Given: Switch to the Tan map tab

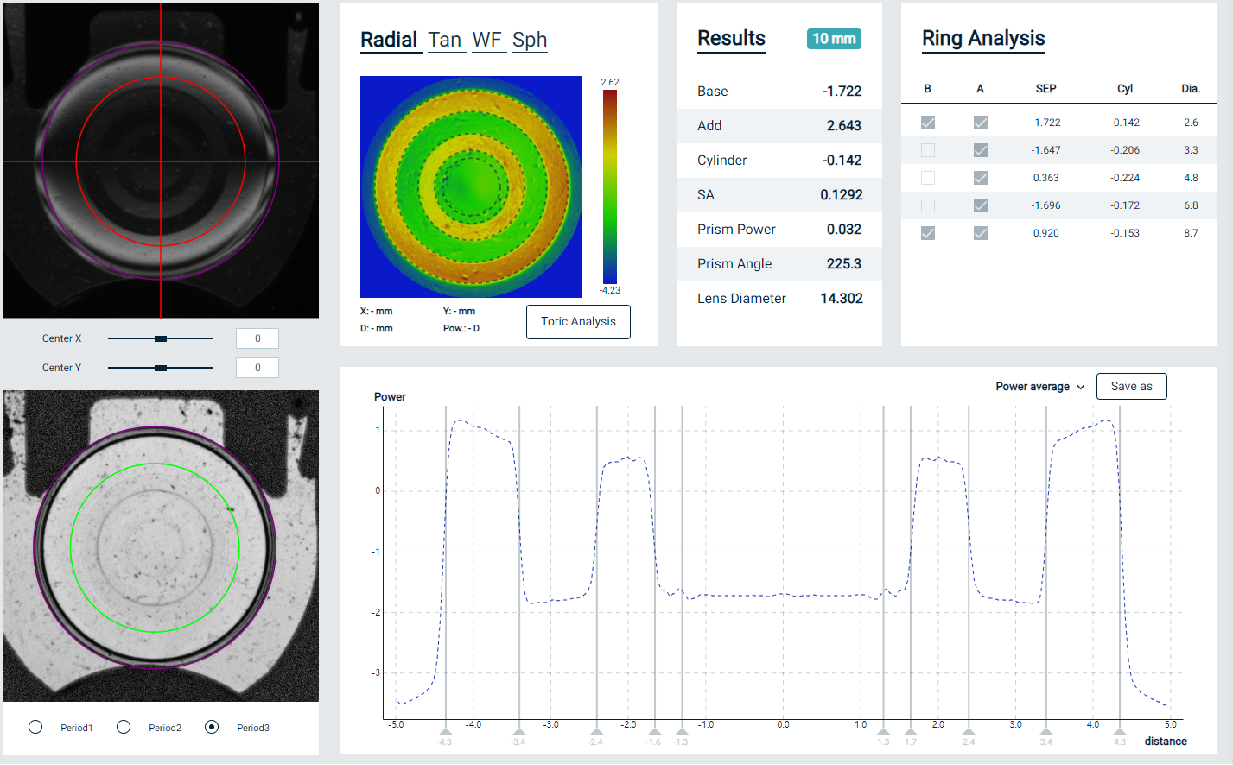Looking at the screenshot, I should (x=445, y=40).
